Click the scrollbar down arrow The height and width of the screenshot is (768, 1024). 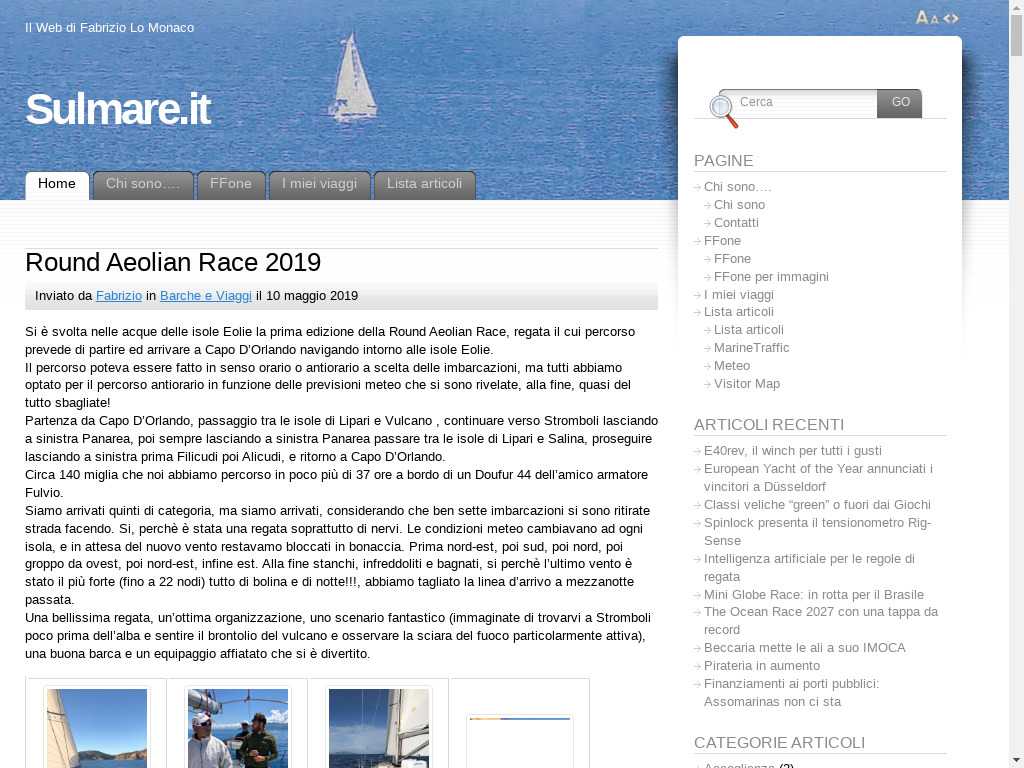[1016, 759]
